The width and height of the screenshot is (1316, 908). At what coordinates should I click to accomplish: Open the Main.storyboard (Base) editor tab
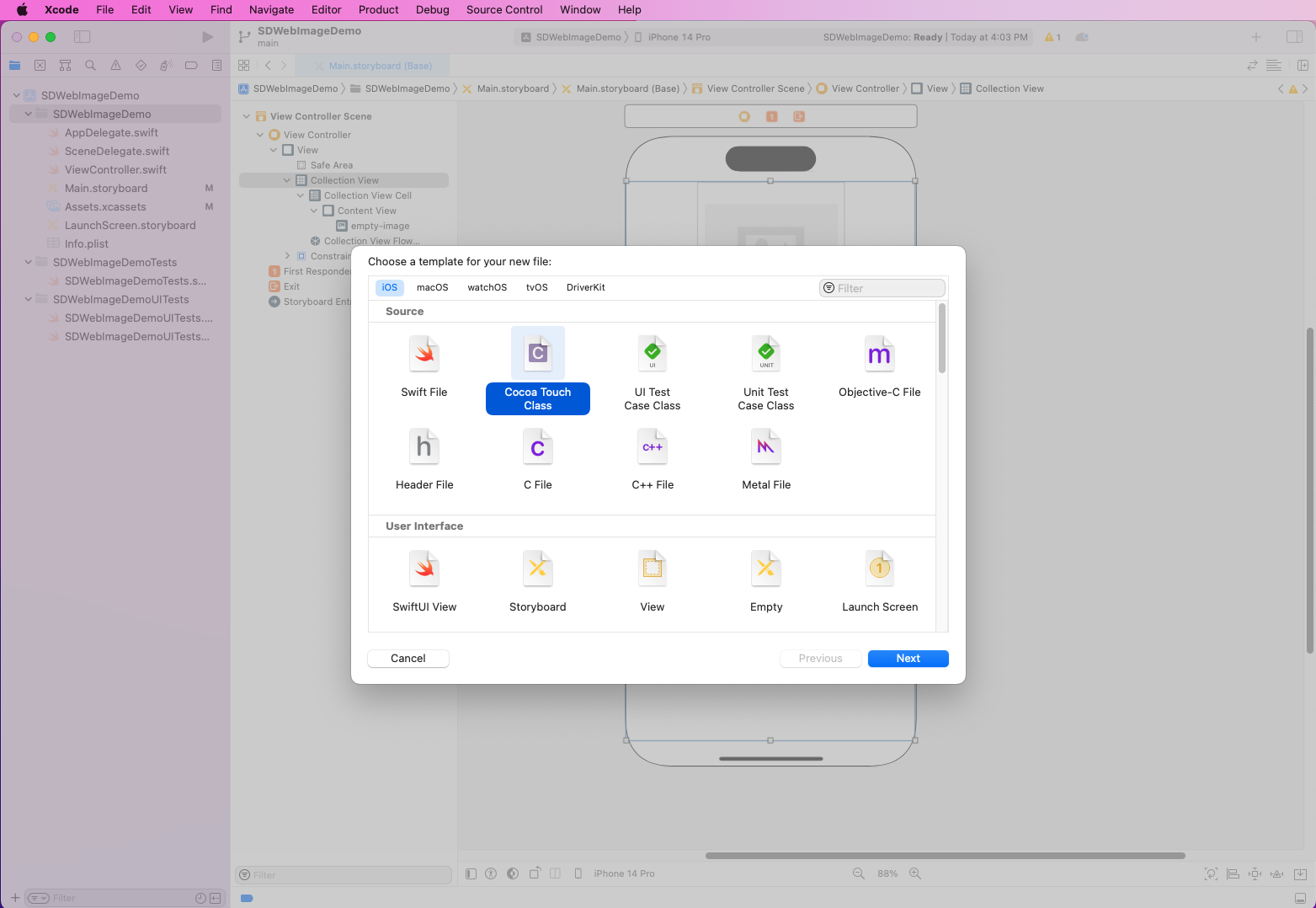point(373,66)
